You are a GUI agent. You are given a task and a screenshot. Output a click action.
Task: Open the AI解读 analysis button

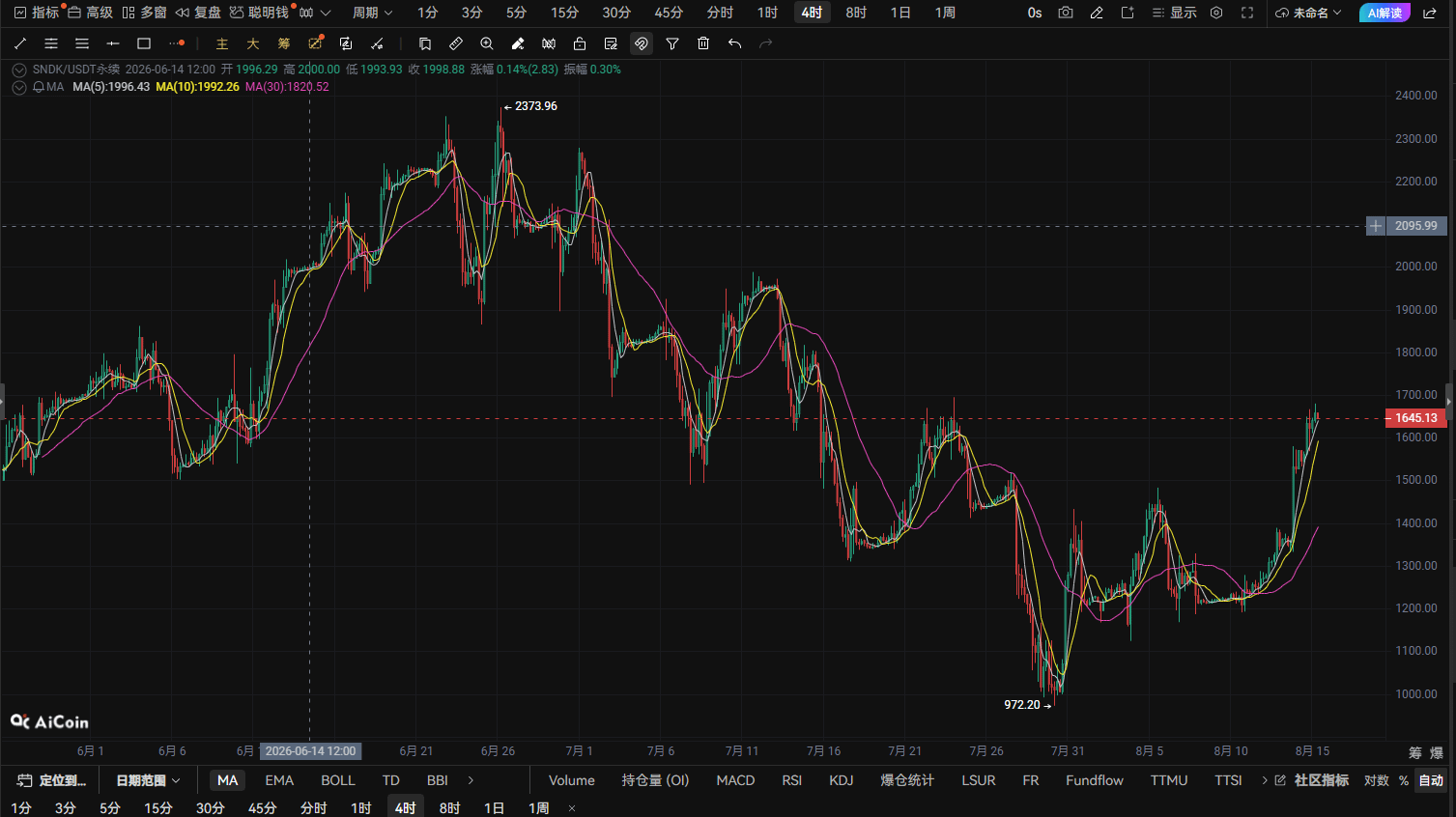coord(1385,13)
